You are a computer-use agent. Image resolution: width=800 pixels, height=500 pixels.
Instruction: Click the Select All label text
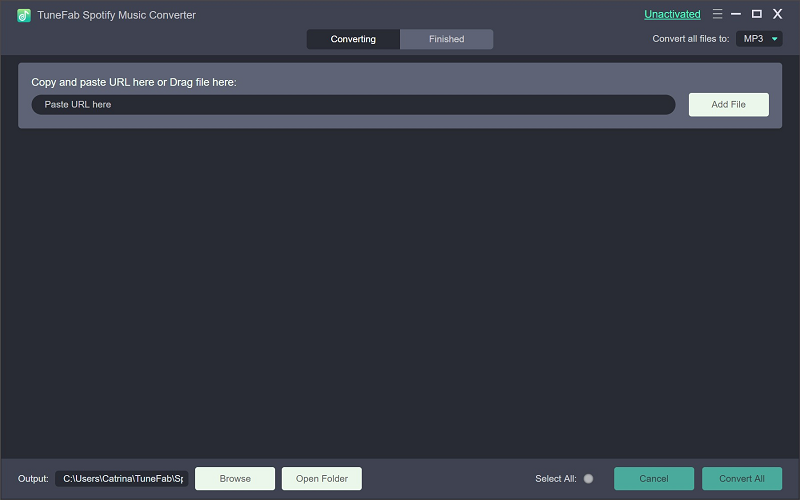coord(555,479)
